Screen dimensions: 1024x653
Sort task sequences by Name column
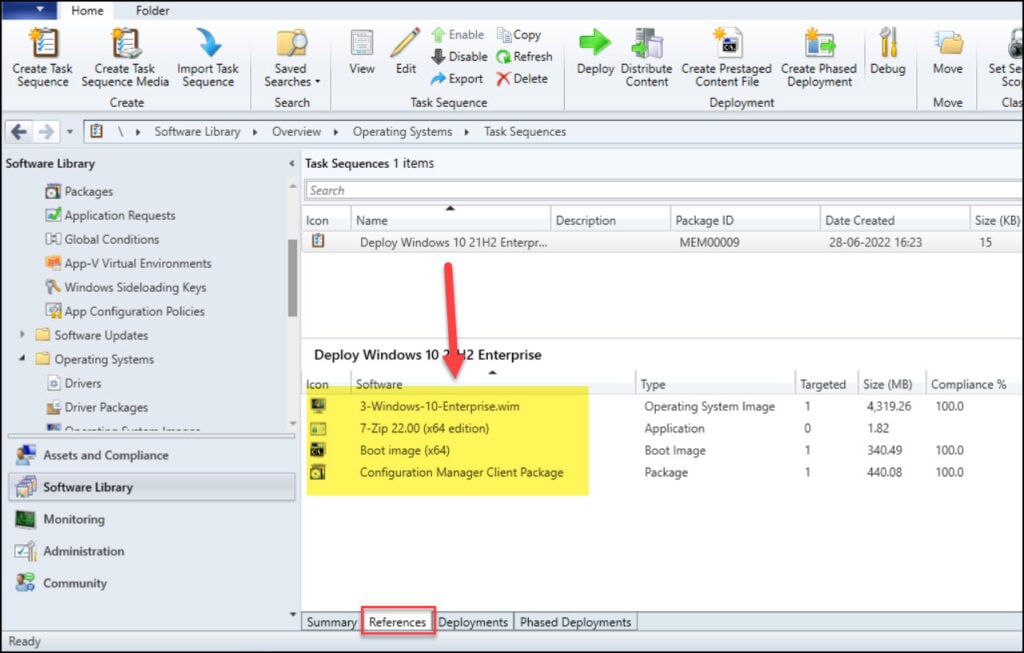pyautogui.click(x=451, y=220)
